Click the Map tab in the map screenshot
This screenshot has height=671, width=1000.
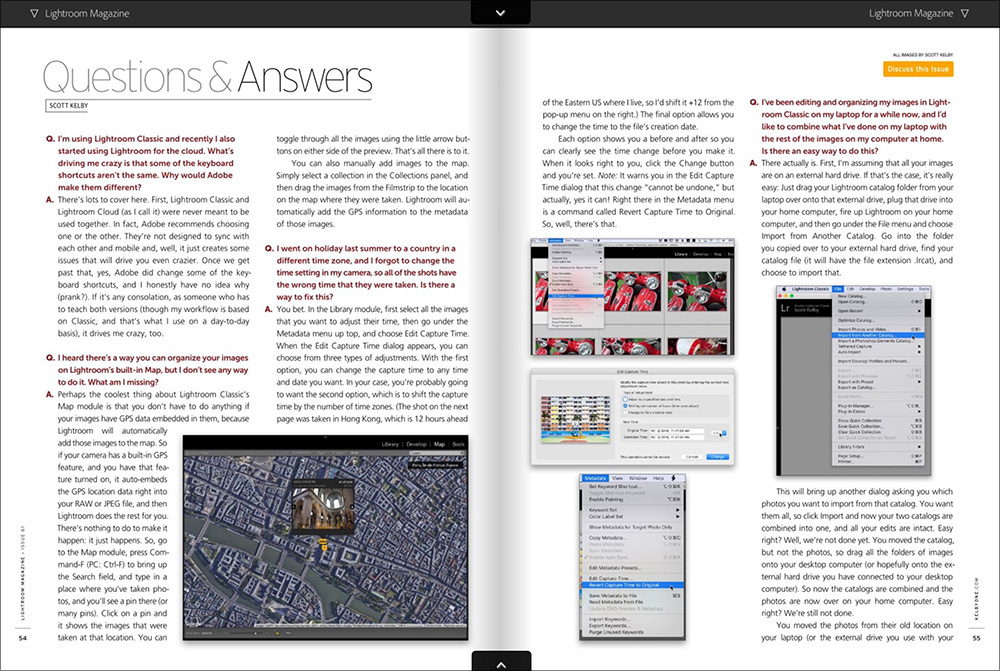[439, 444]
